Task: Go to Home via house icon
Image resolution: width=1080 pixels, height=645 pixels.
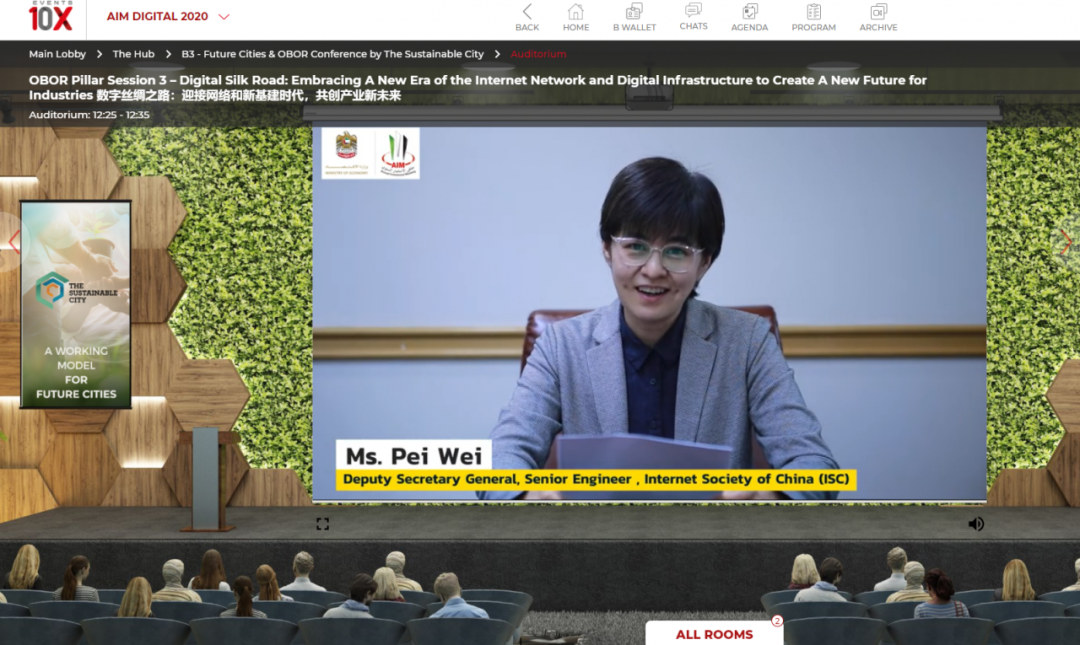Action: [576, 13]
